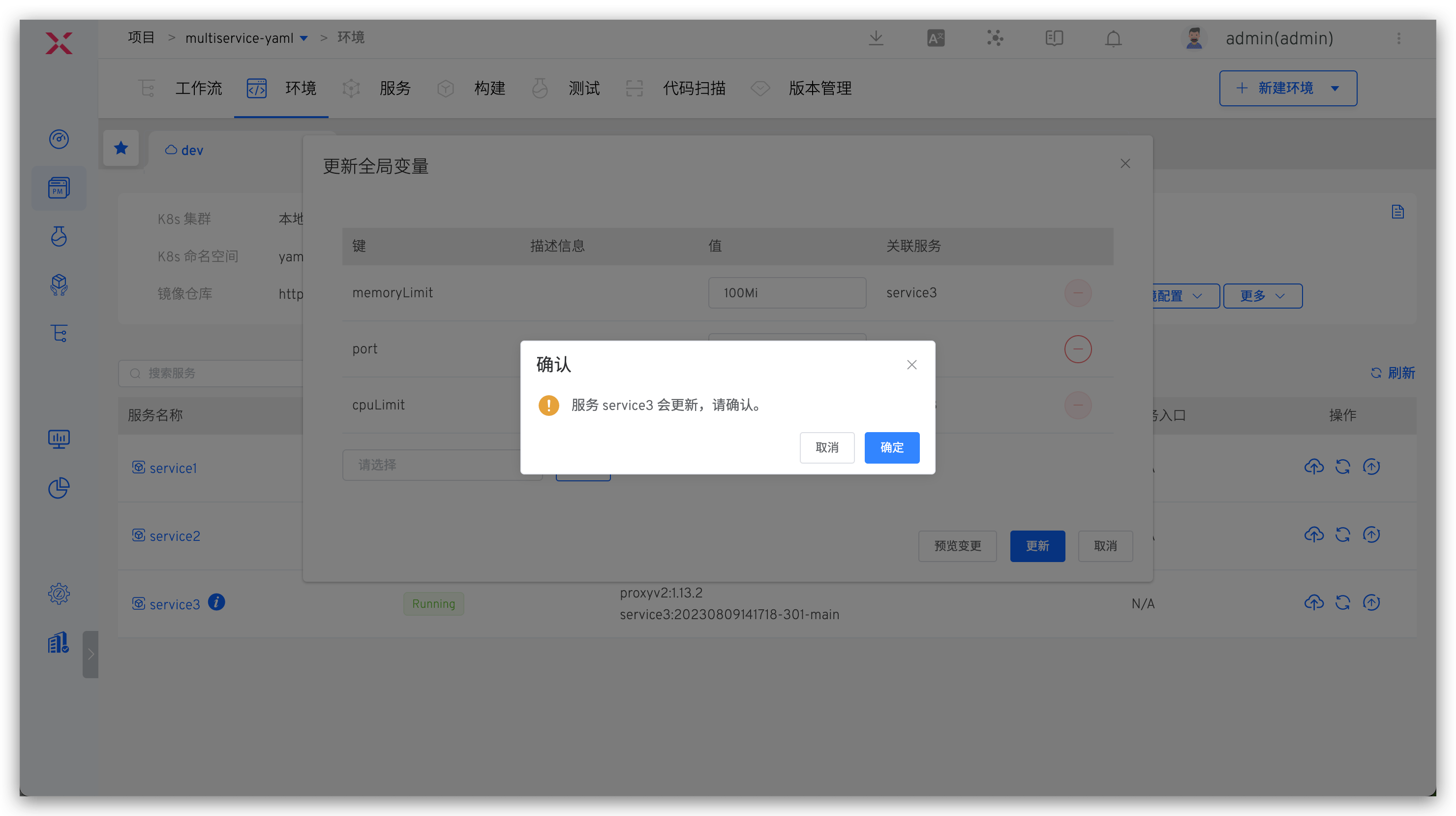
Task: Expand the 更多 dropdown button
Action: point(1262,296)
